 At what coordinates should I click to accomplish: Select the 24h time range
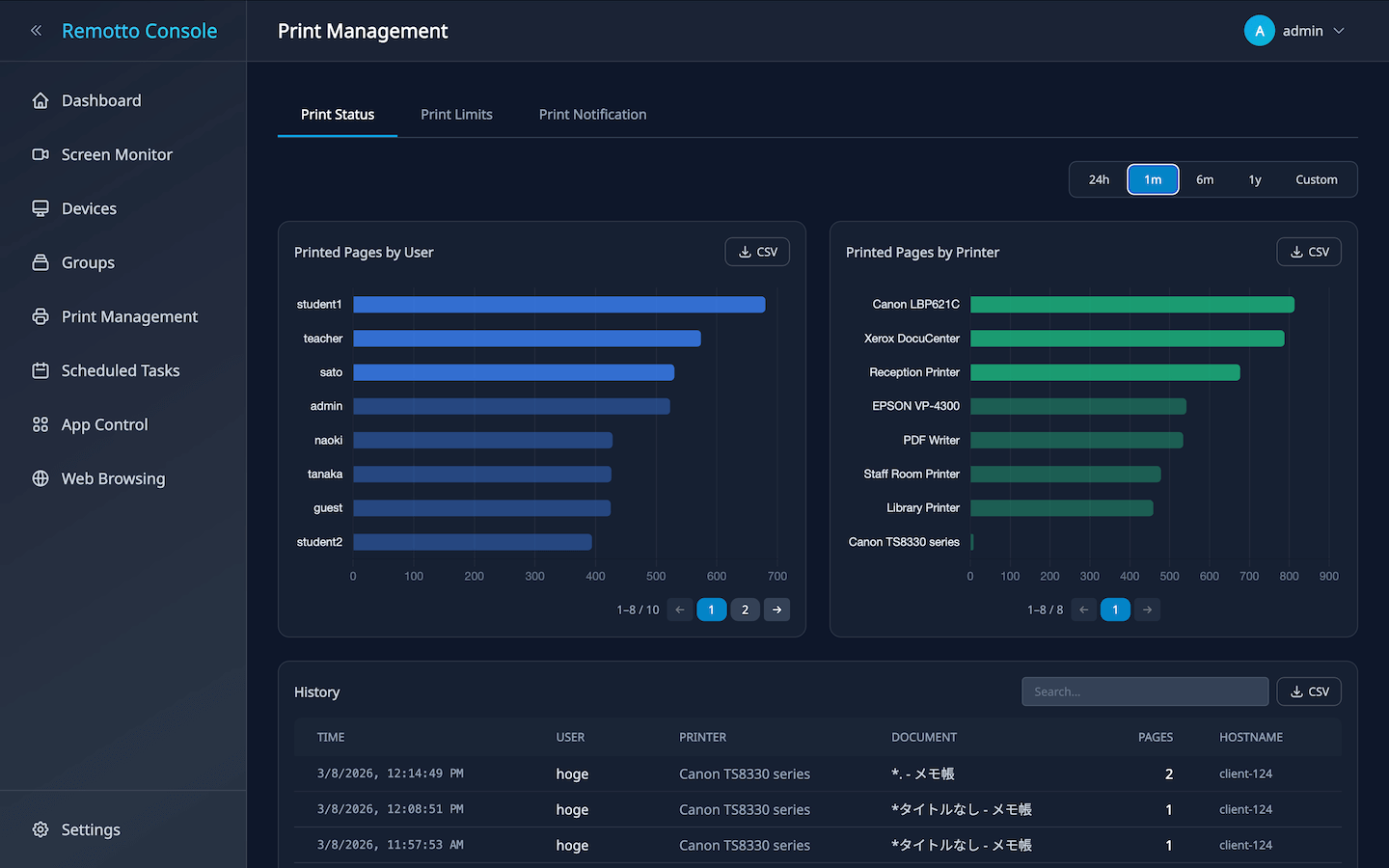coord(1099,179)
